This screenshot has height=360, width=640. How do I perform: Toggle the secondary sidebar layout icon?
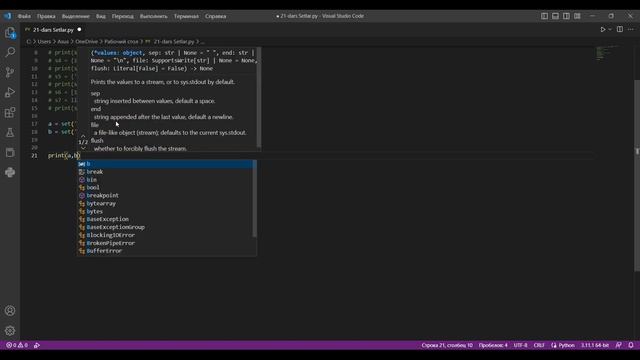(x=566, y=16)
